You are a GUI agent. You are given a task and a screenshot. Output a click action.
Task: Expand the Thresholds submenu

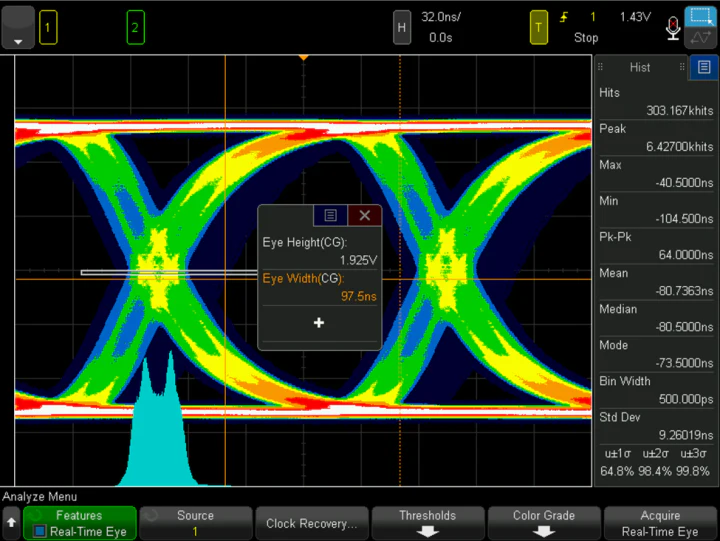428,523
